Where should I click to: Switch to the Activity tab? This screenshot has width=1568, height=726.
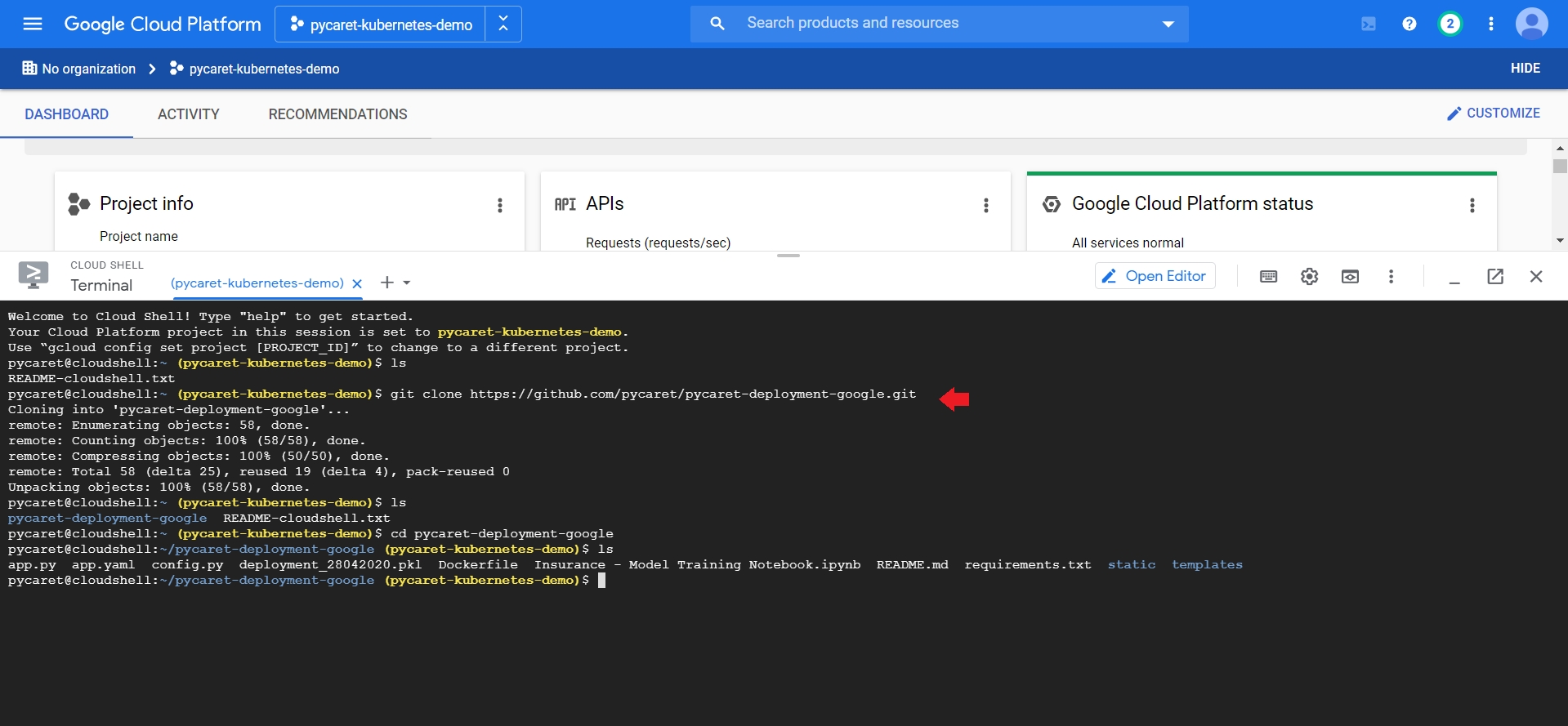(x=188, y=114)
